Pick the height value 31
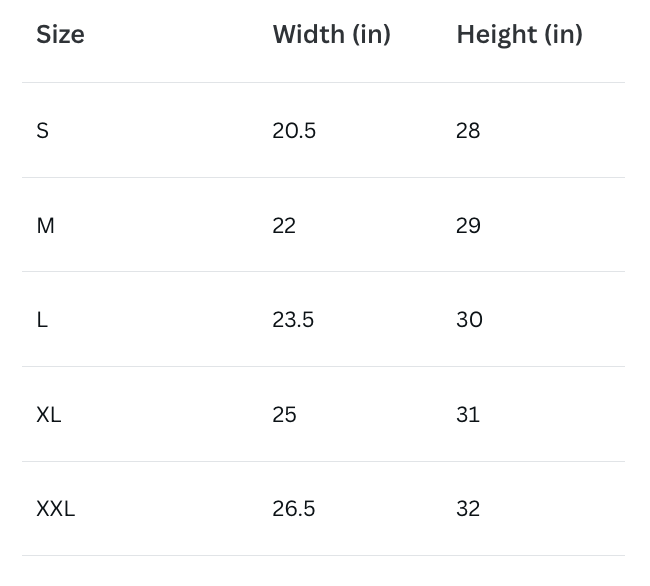Image resolution: width=650 pixels, height=586 pixels. [468, 415]
